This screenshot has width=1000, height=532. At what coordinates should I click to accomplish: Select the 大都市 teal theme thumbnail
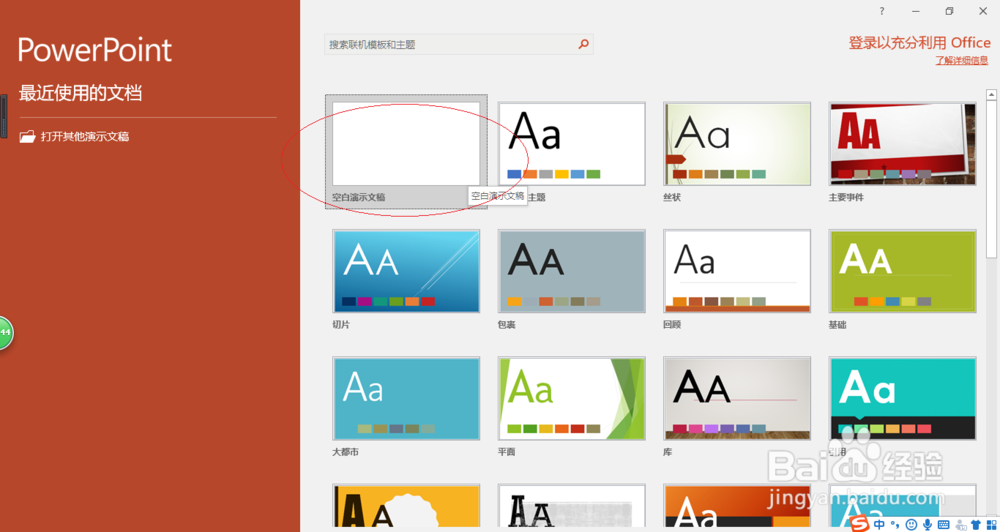point(406,399)
